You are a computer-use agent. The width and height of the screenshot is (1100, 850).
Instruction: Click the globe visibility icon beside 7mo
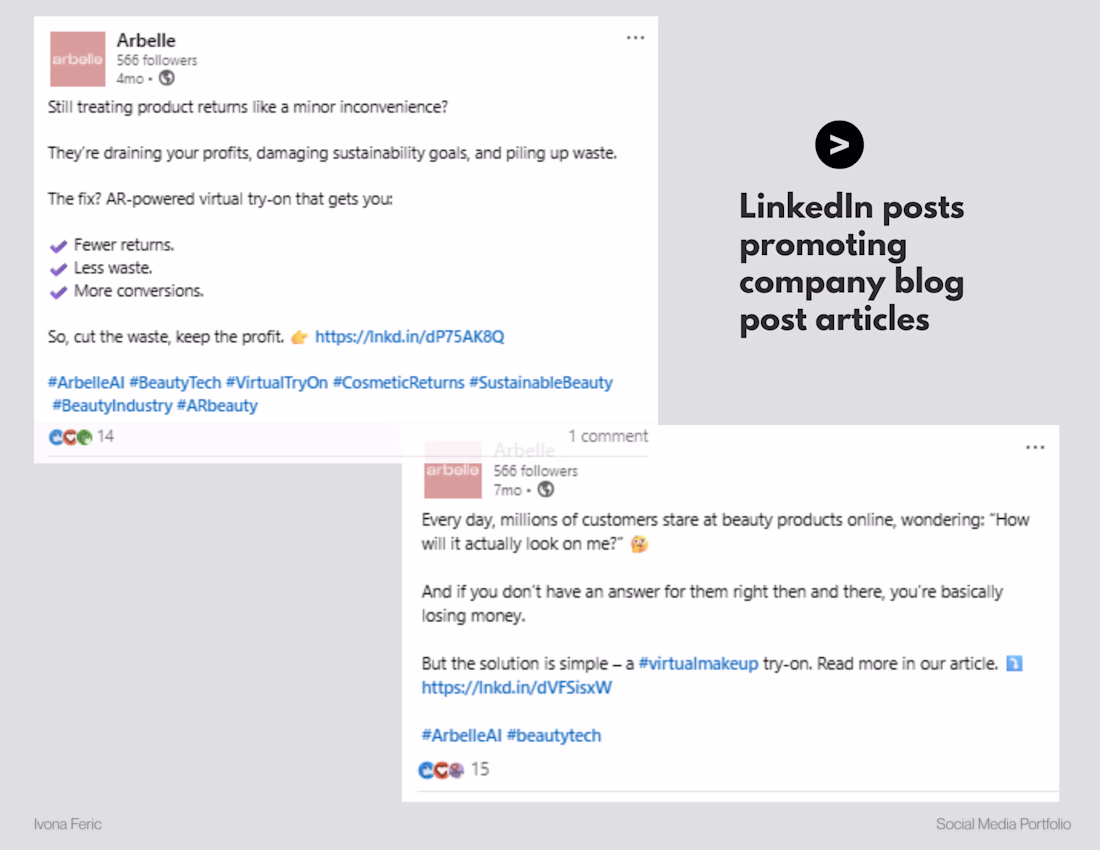click(545, 489)
